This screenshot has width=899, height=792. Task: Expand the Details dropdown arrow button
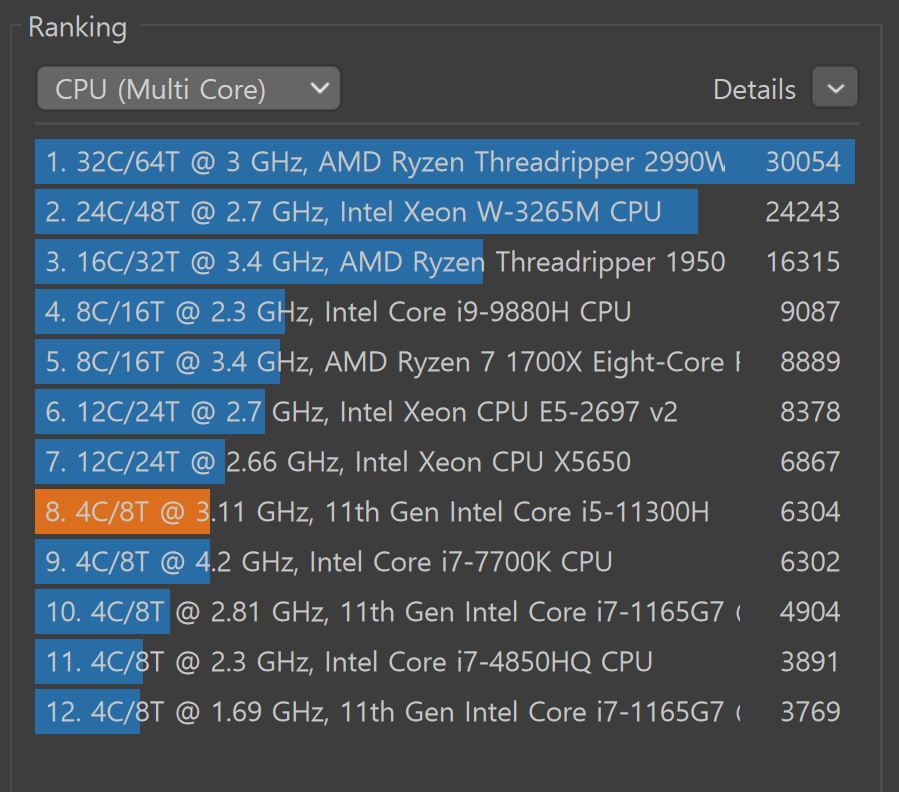(x=835, y=88)
